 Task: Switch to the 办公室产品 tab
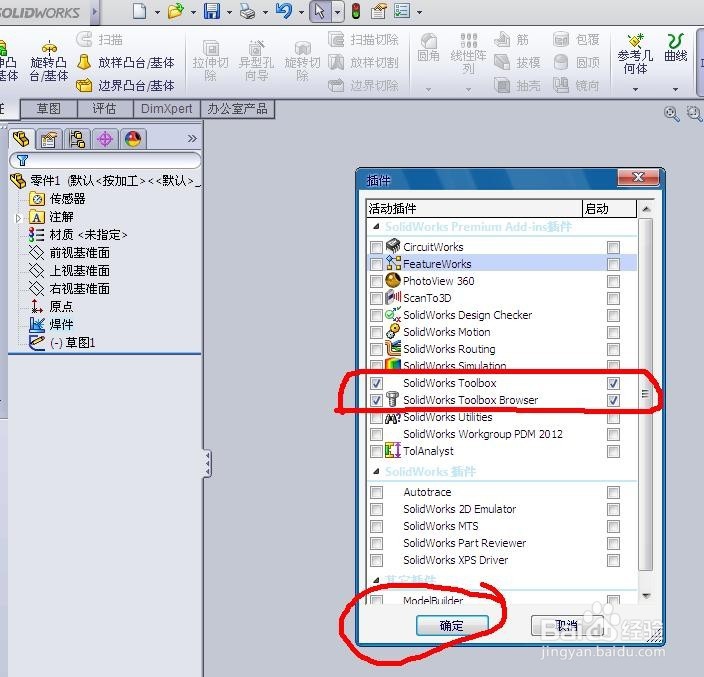238,109
